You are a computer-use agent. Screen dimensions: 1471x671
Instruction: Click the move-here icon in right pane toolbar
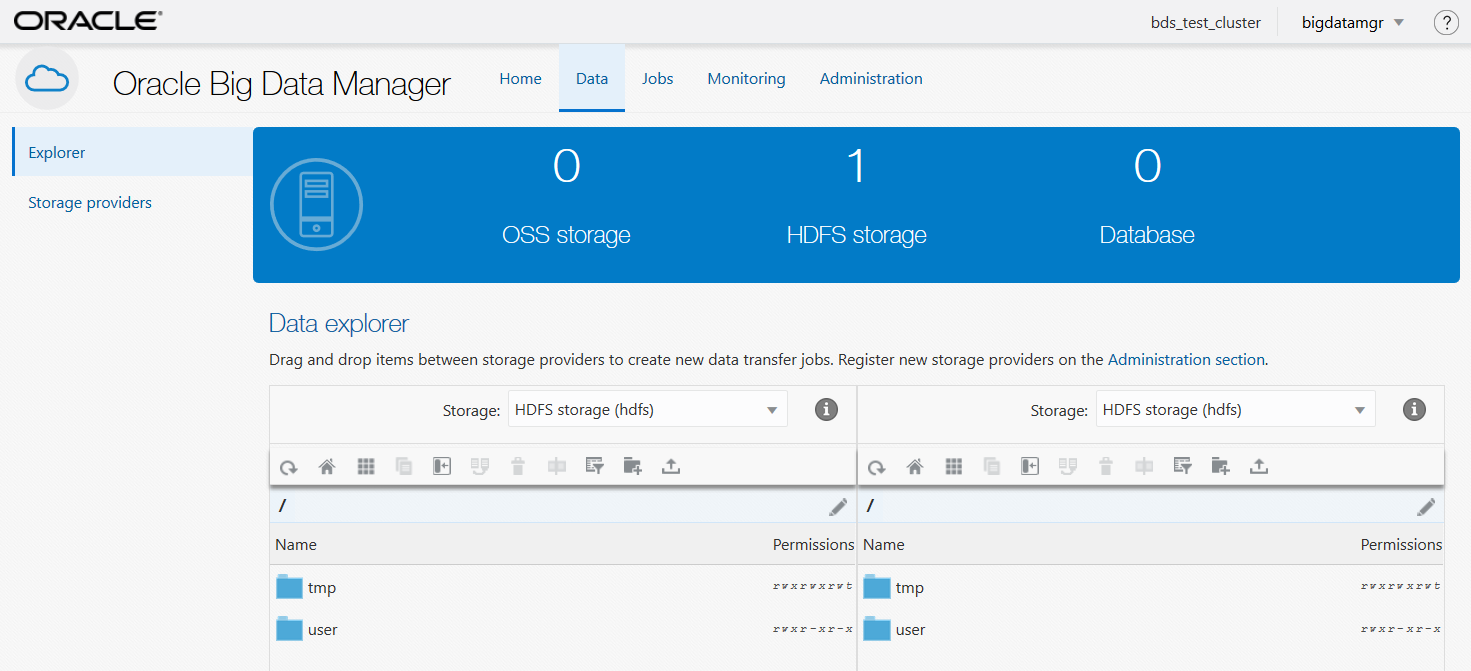coord(1030,466)
